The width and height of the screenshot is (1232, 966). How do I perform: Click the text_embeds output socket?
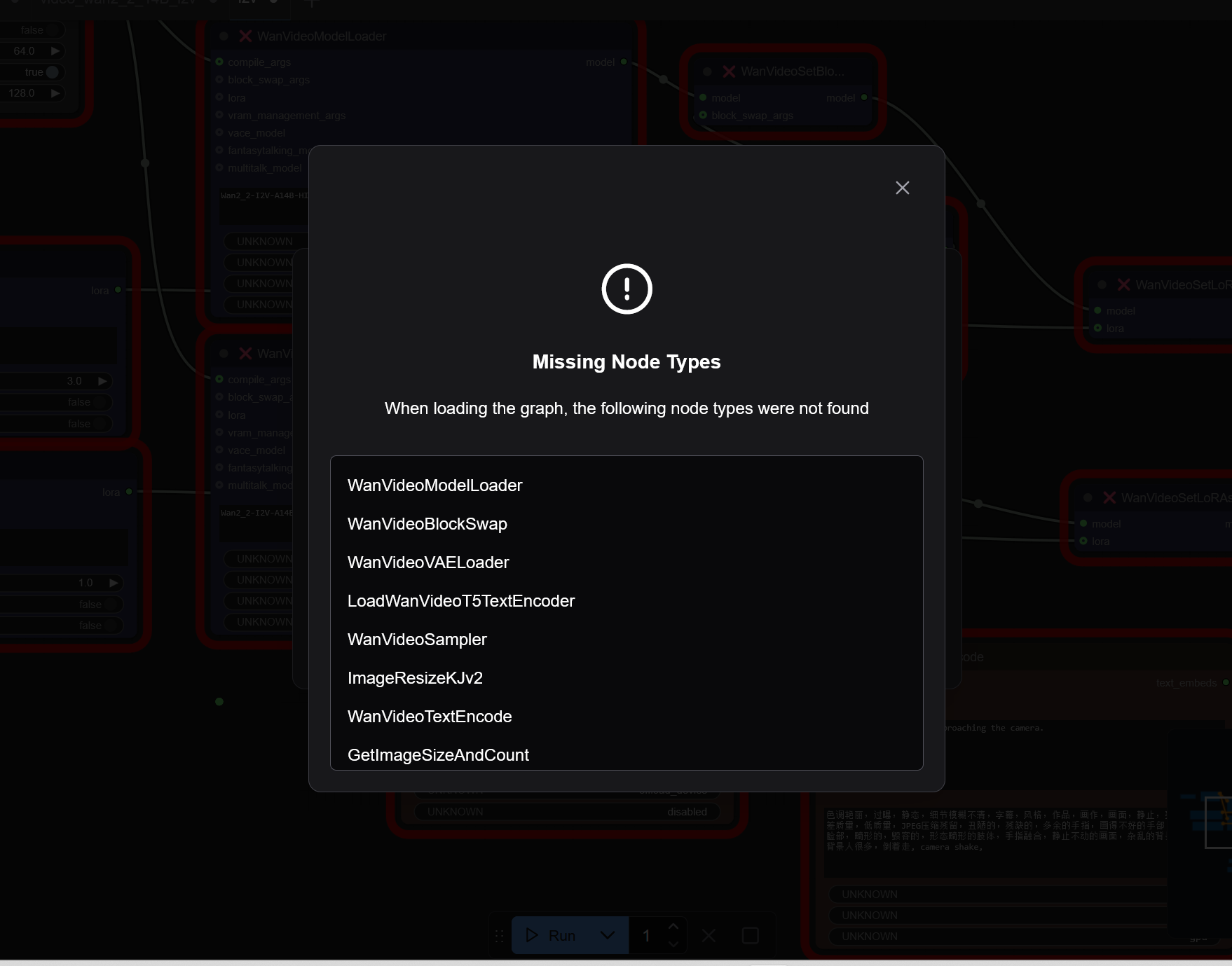pos(1226,682)
